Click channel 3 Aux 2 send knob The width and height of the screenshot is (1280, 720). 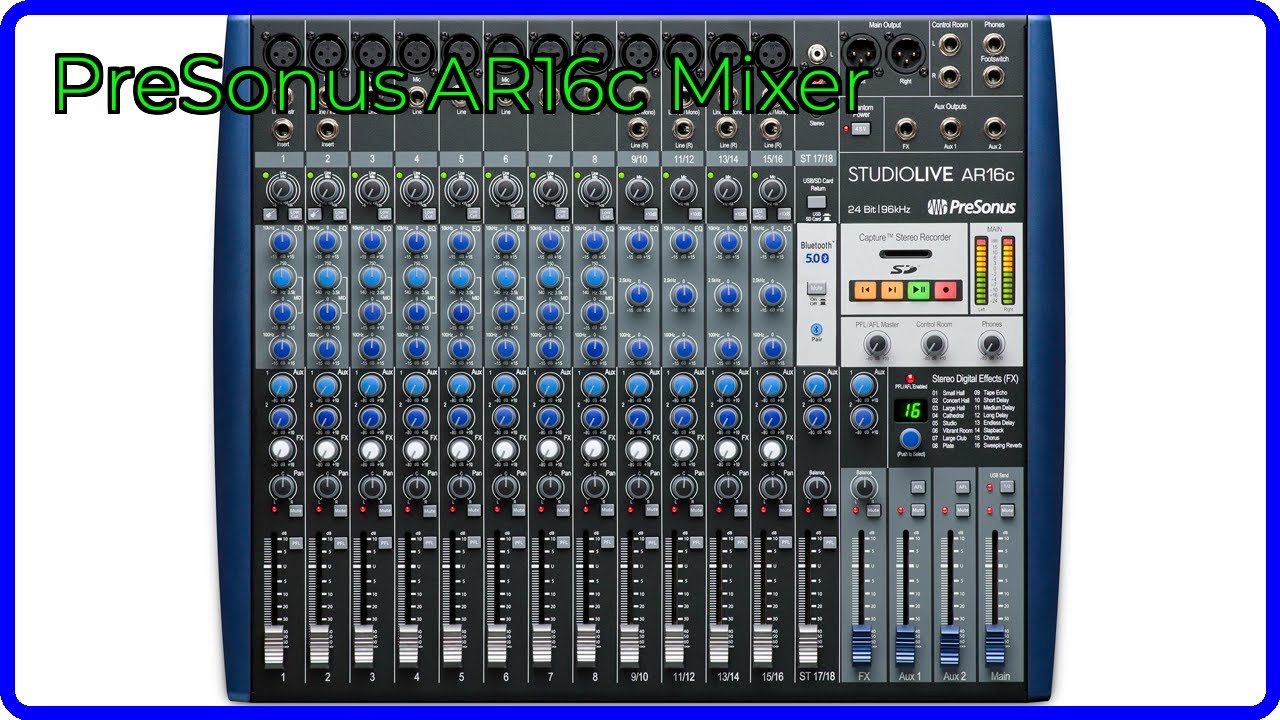coord(370,417)
